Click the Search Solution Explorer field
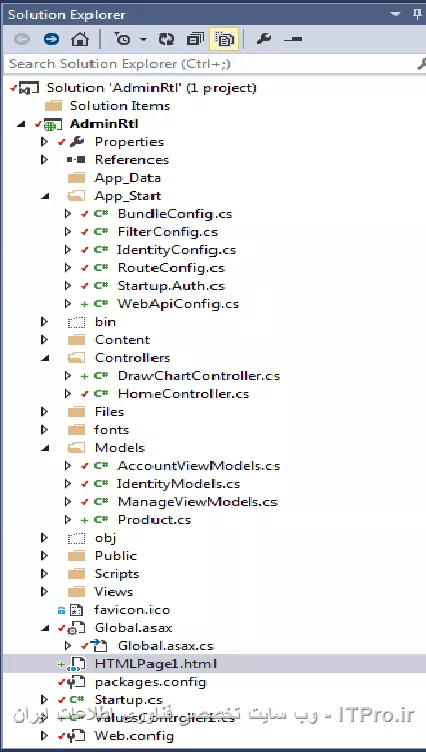The height and width of the screenshot is (752, 426). point(209,64)
